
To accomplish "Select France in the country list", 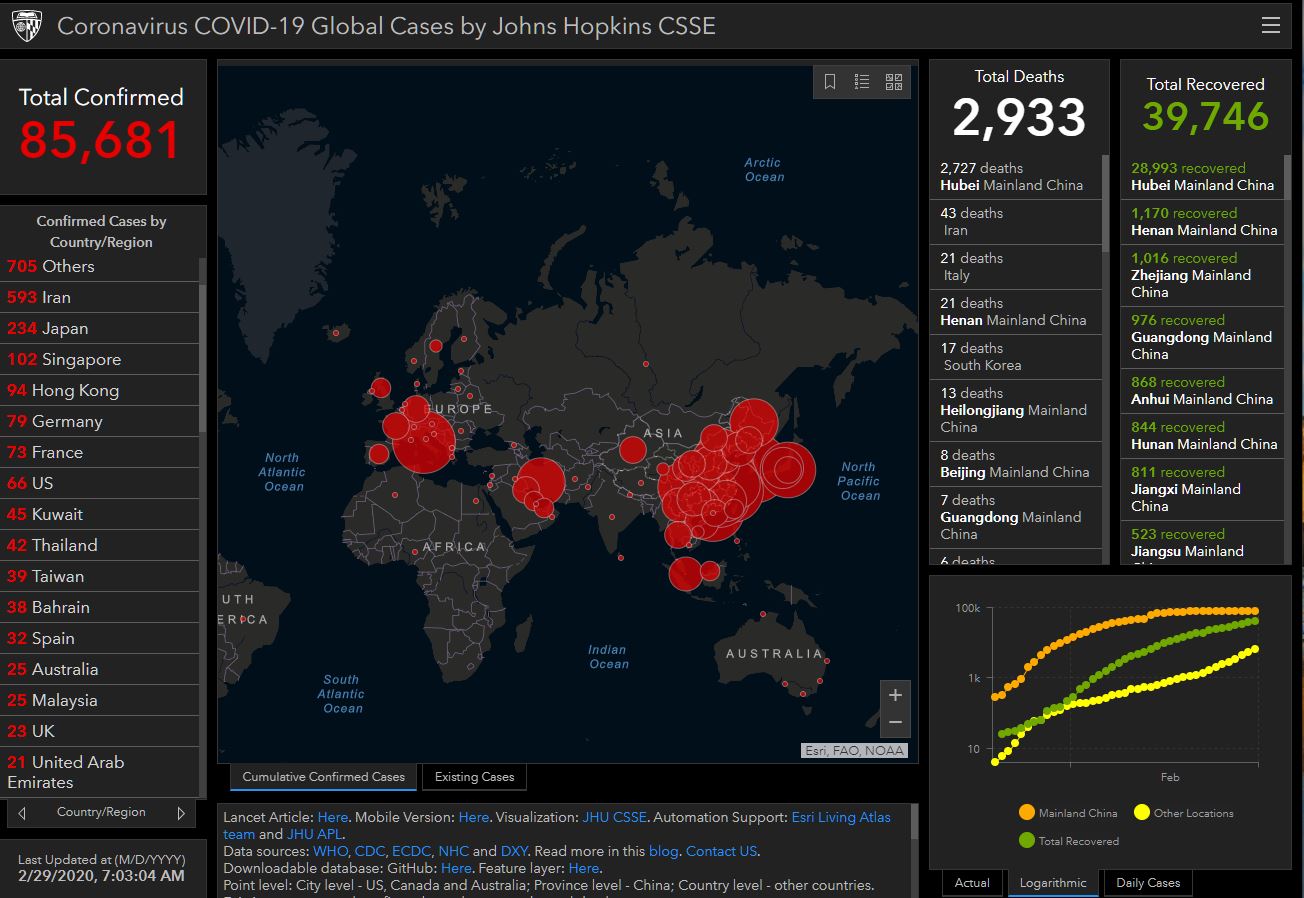I will 100,452.
